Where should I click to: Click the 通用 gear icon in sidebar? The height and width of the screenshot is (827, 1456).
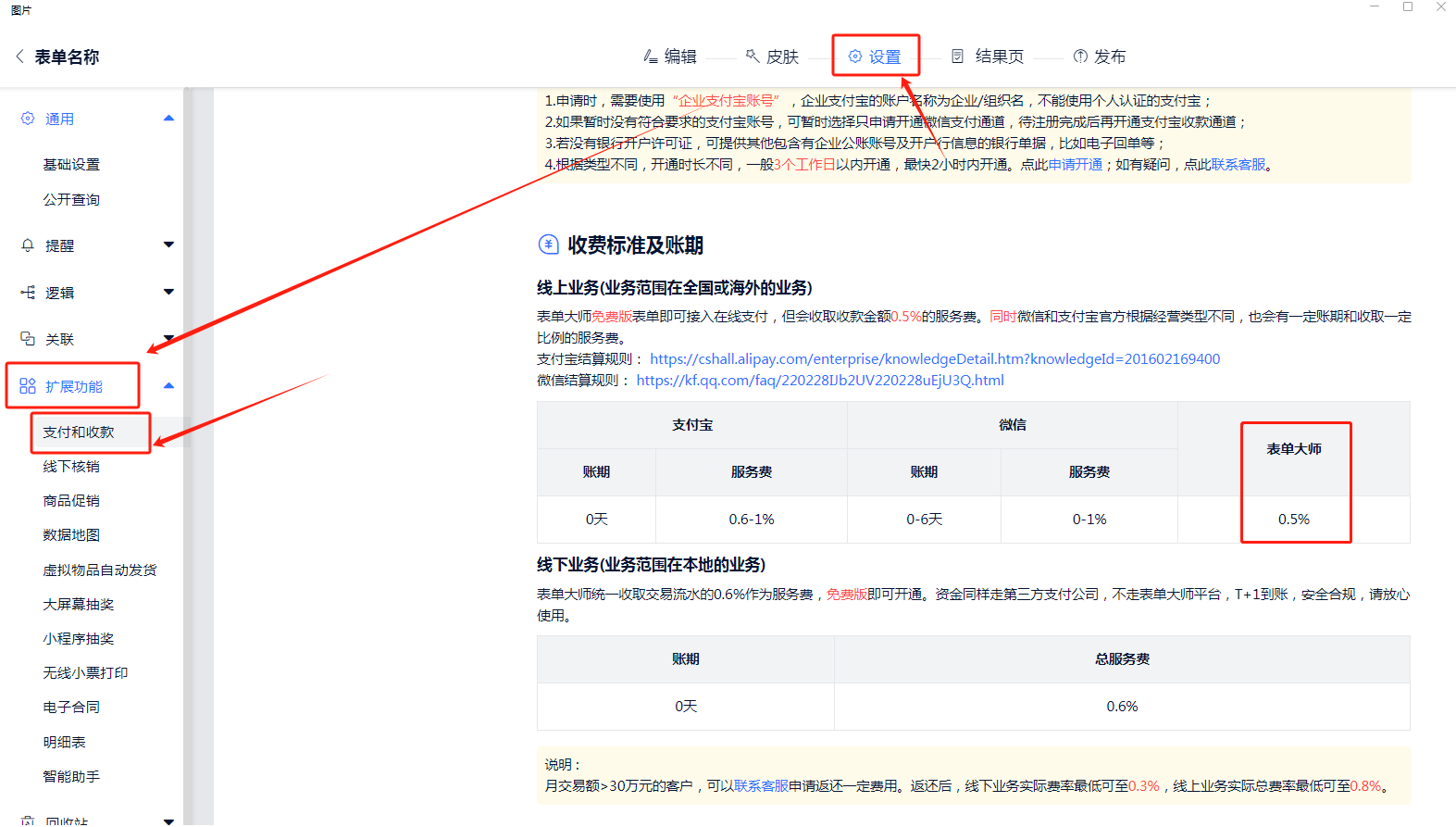pos(28,119)
